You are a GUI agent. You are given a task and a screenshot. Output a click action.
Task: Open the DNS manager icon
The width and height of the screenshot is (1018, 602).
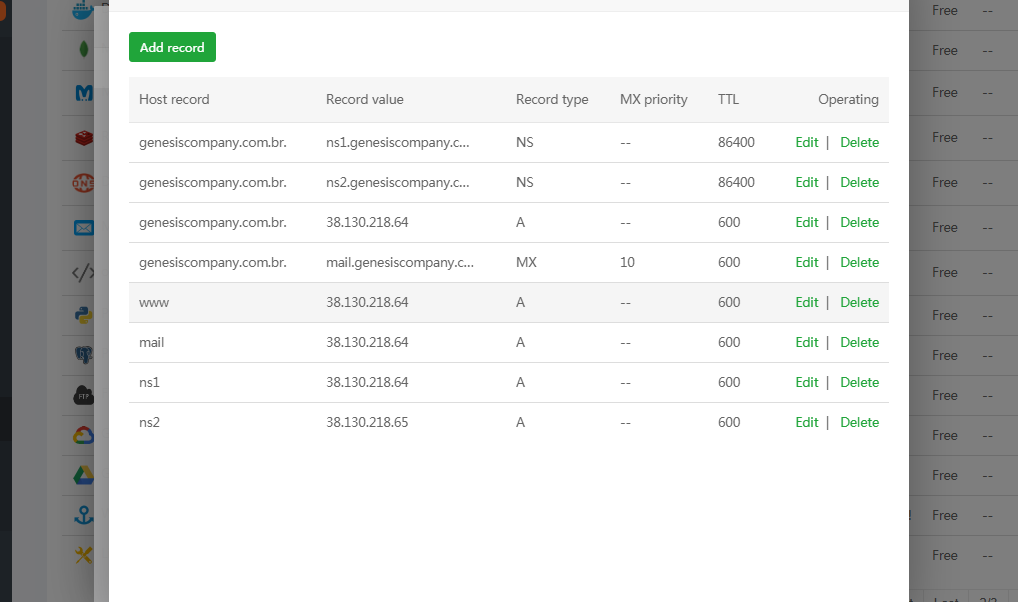click(x=84, y=183)
